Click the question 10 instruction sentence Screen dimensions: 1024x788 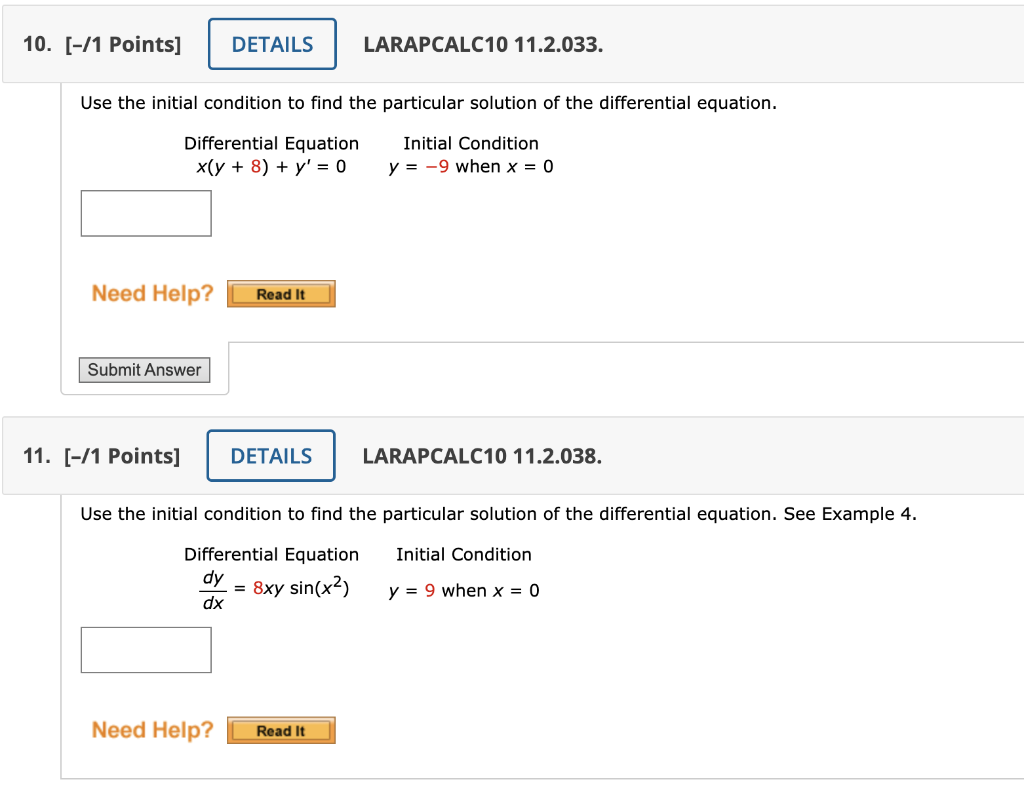click(x=428, y=103)
